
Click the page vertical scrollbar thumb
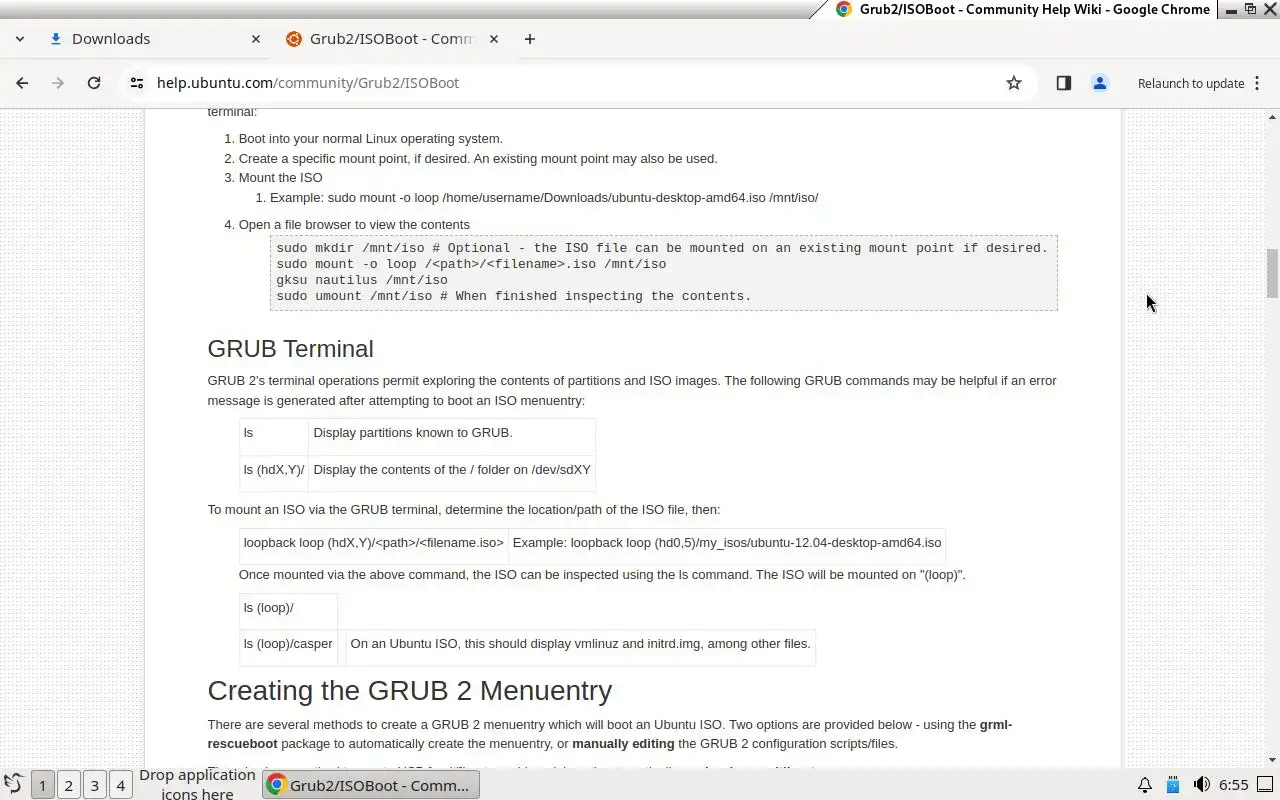(1272, 273)
